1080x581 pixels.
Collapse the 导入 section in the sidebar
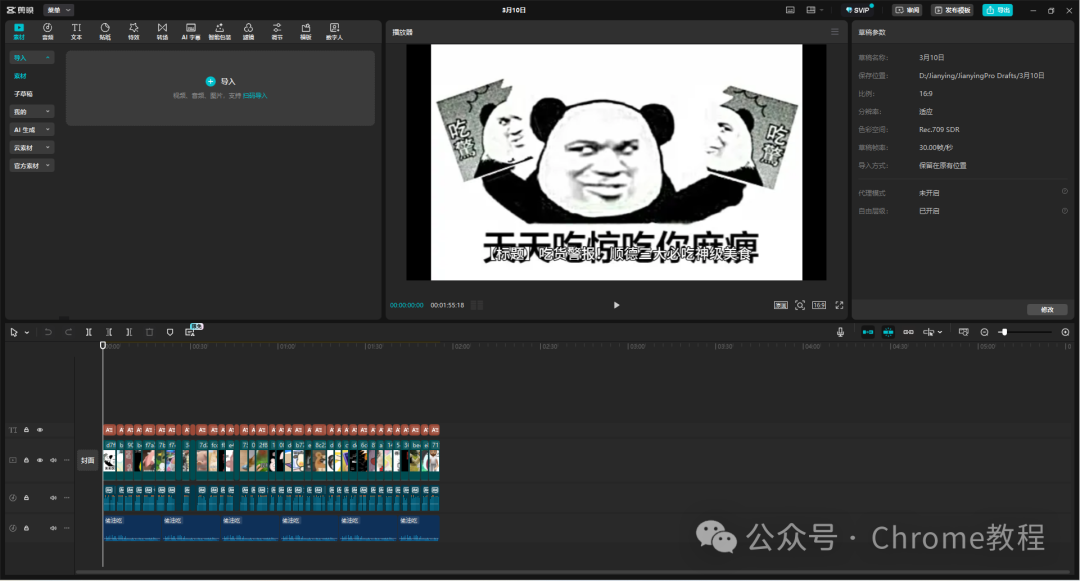[x=31, y=58]
